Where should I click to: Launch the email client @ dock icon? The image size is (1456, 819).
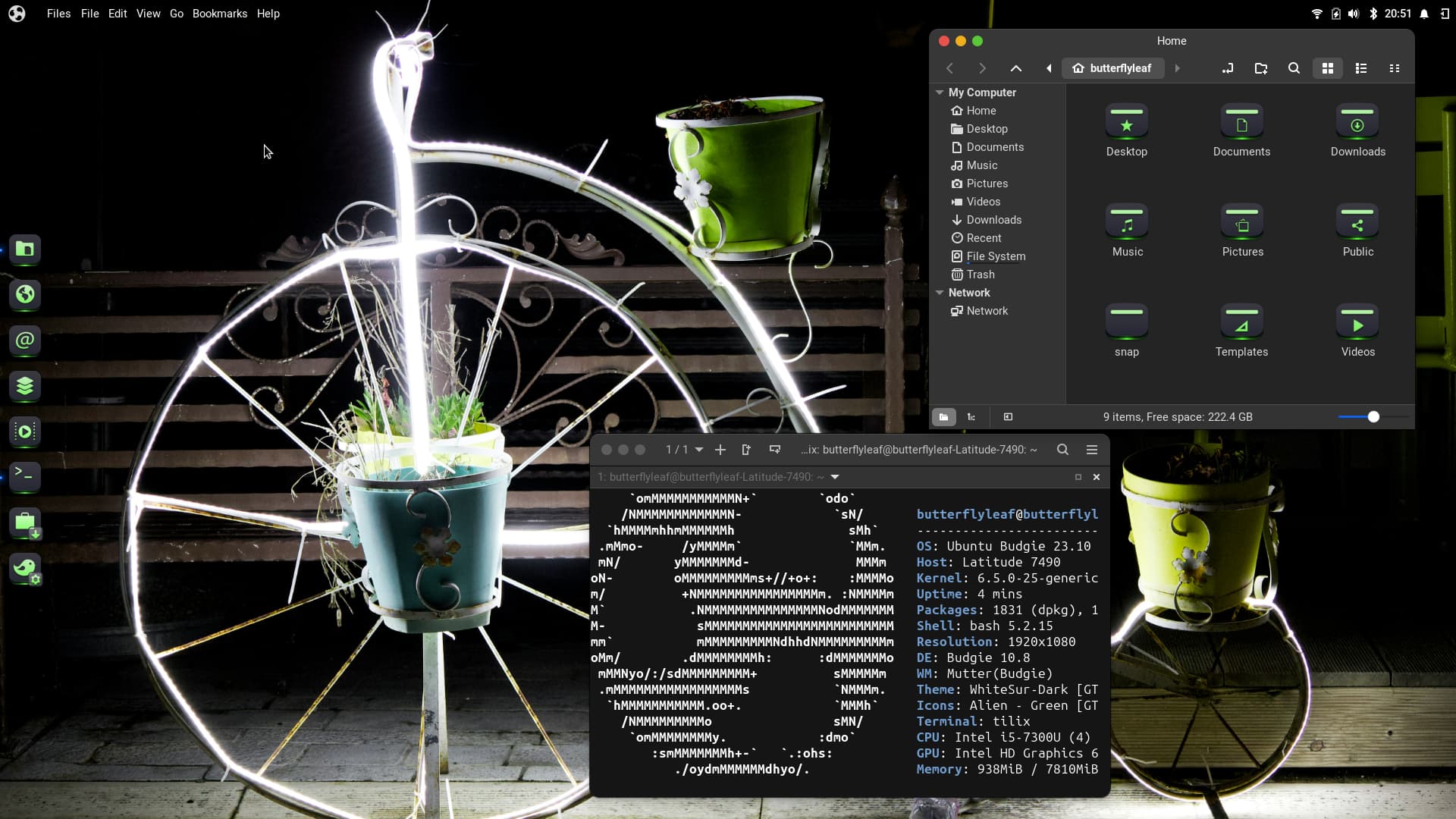(x=25, y=340)
